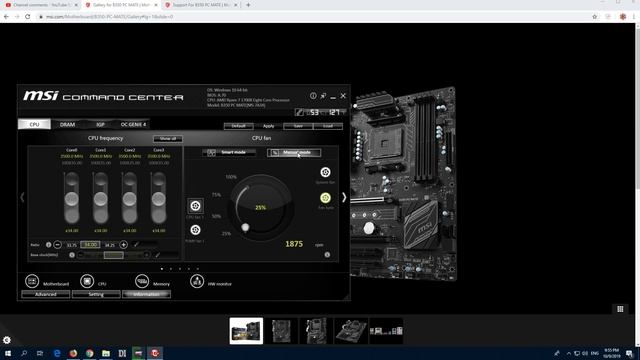The width and height of the screenshot is (640, 360).
Task: Reload the page in the browser
Action: tap(28, 17)
